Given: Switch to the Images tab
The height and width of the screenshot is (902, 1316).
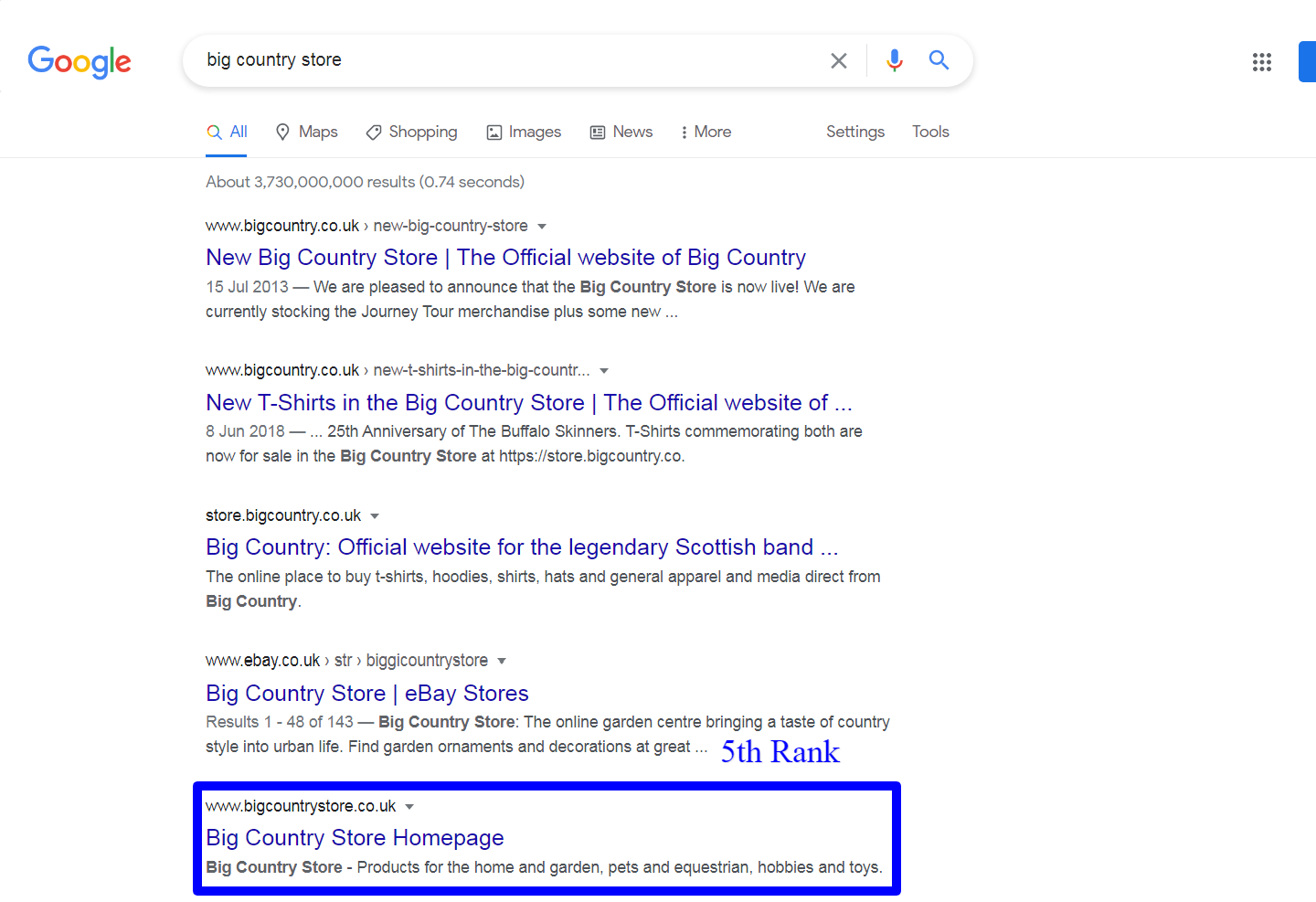Looking at the screenshot, I should 524,132.
